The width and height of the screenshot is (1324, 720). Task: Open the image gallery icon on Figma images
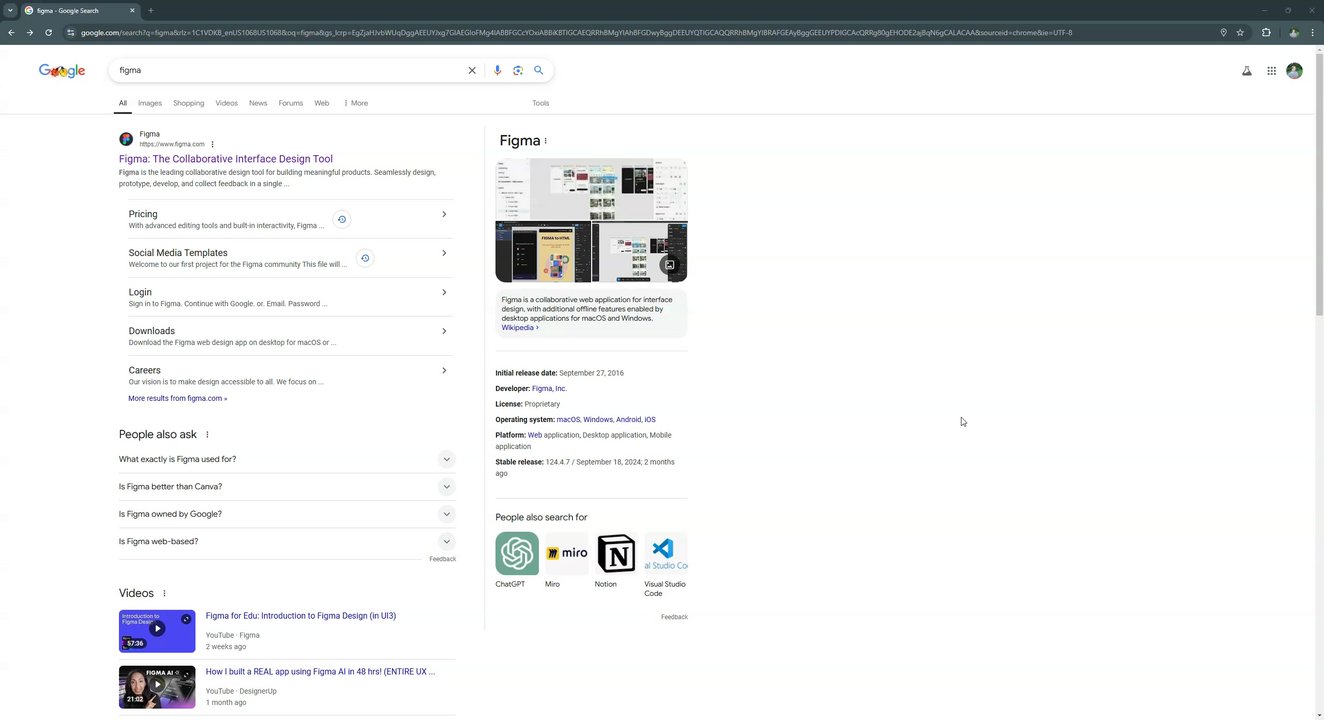coord(669,265)
